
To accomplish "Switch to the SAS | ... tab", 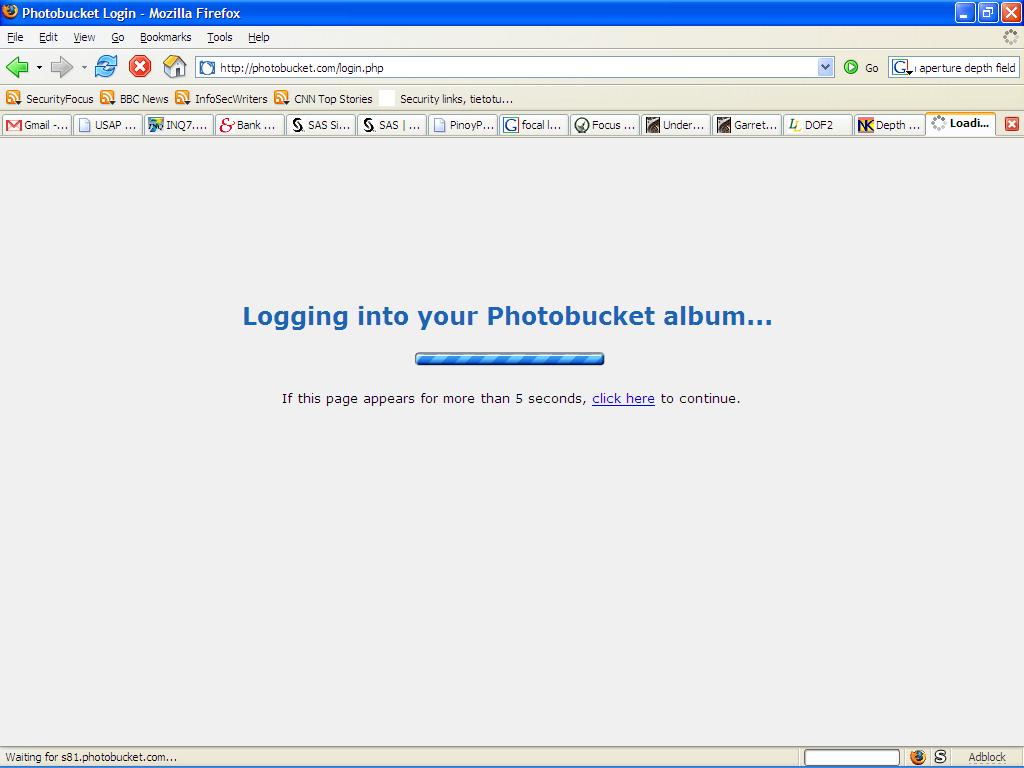I will (392, 125).
